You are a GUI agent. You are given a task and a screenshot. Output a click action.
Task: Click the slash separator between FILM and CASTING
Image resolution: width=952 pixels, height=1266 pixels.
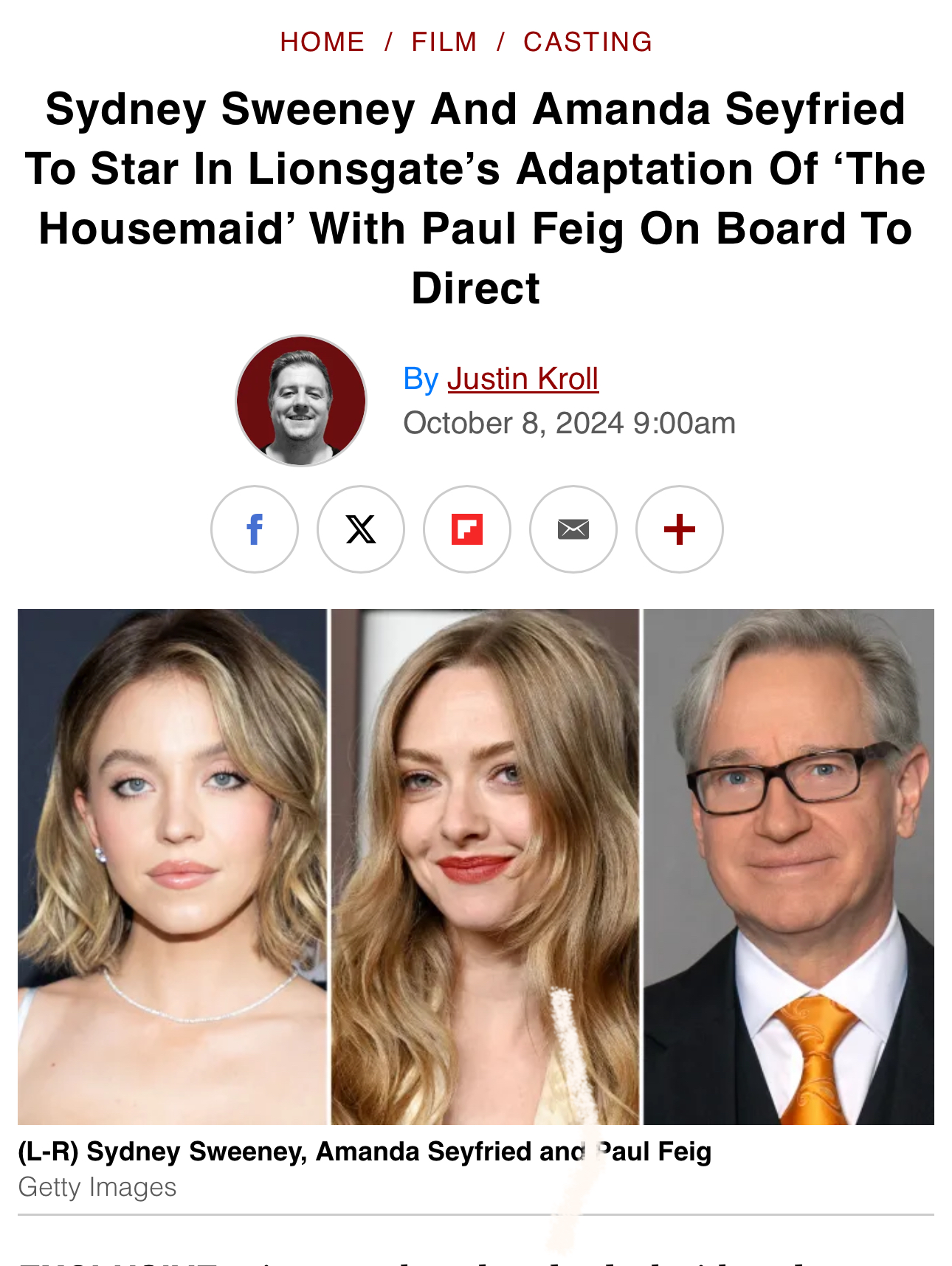(500, 42)
